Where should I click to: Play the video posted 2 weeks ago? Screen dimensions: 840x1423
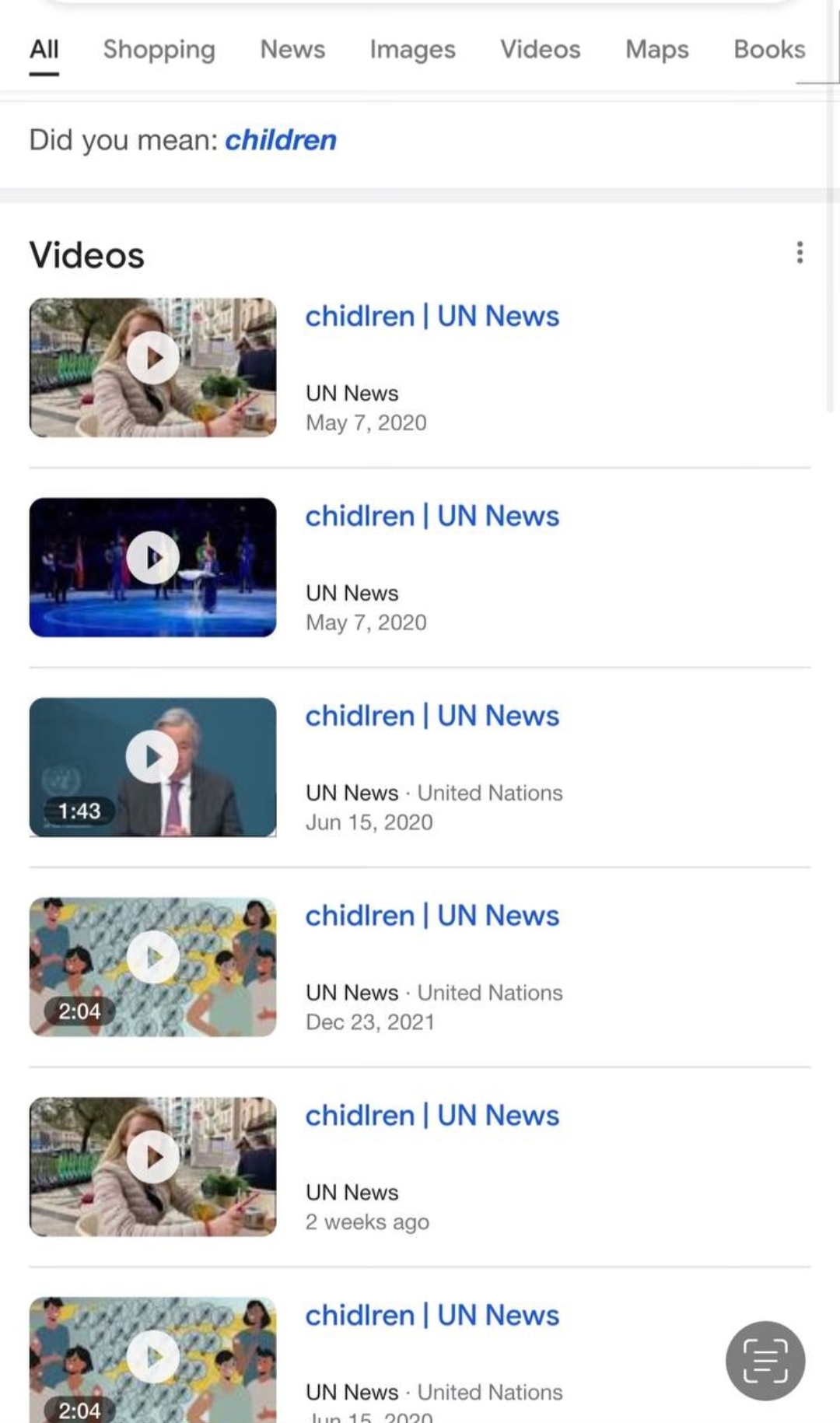click(x=152, y=1167)
